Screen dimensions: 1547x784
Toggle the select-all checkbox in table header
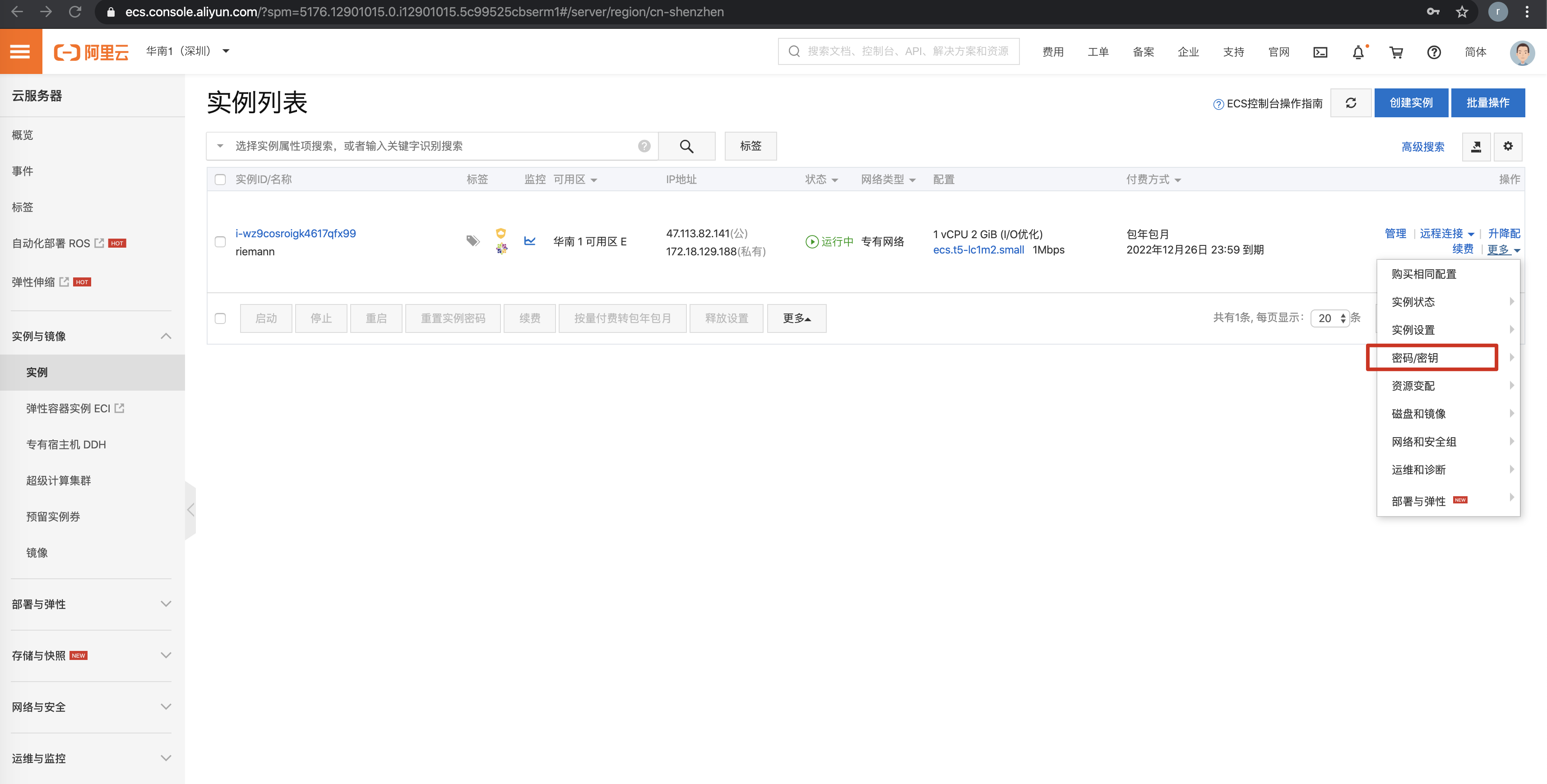(220, 180)
